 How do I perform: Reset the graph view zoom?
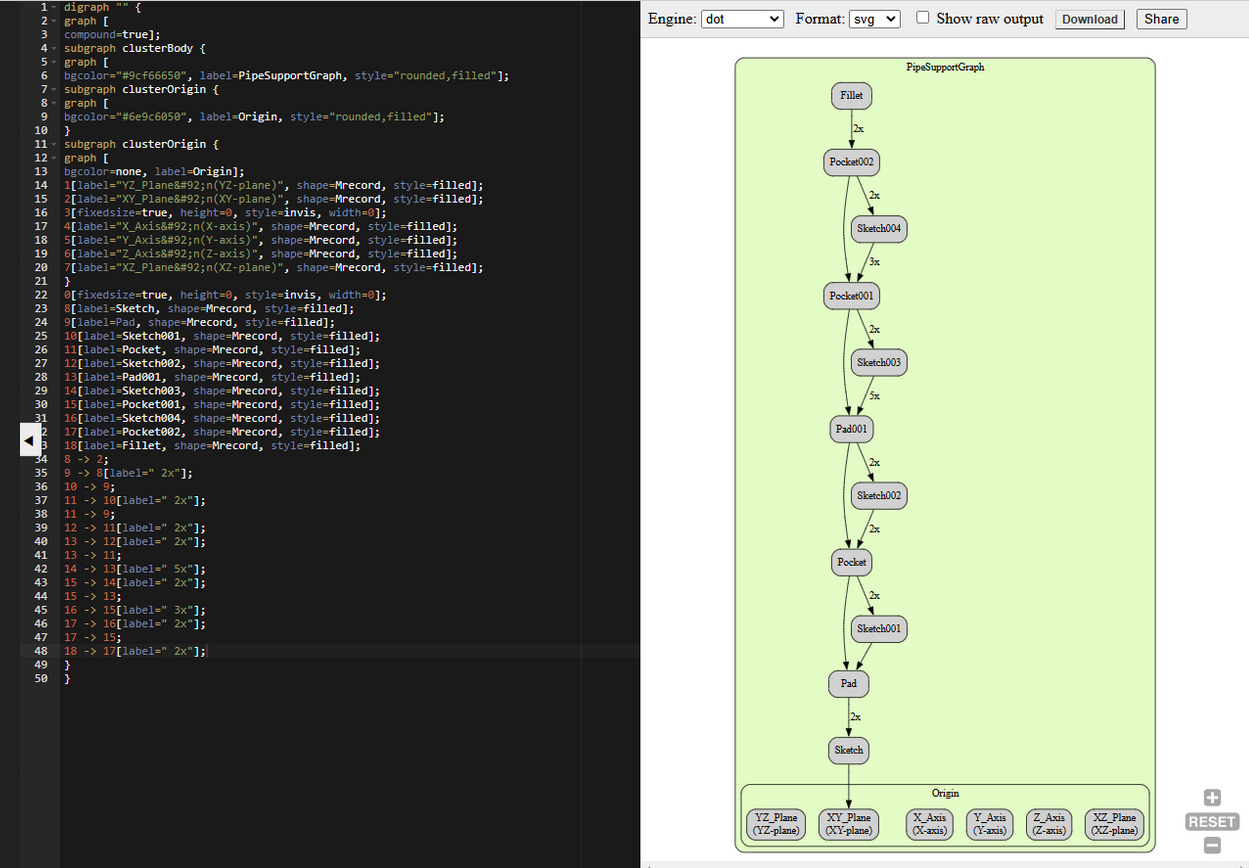pyautogui.click(x=1212, y=822)
